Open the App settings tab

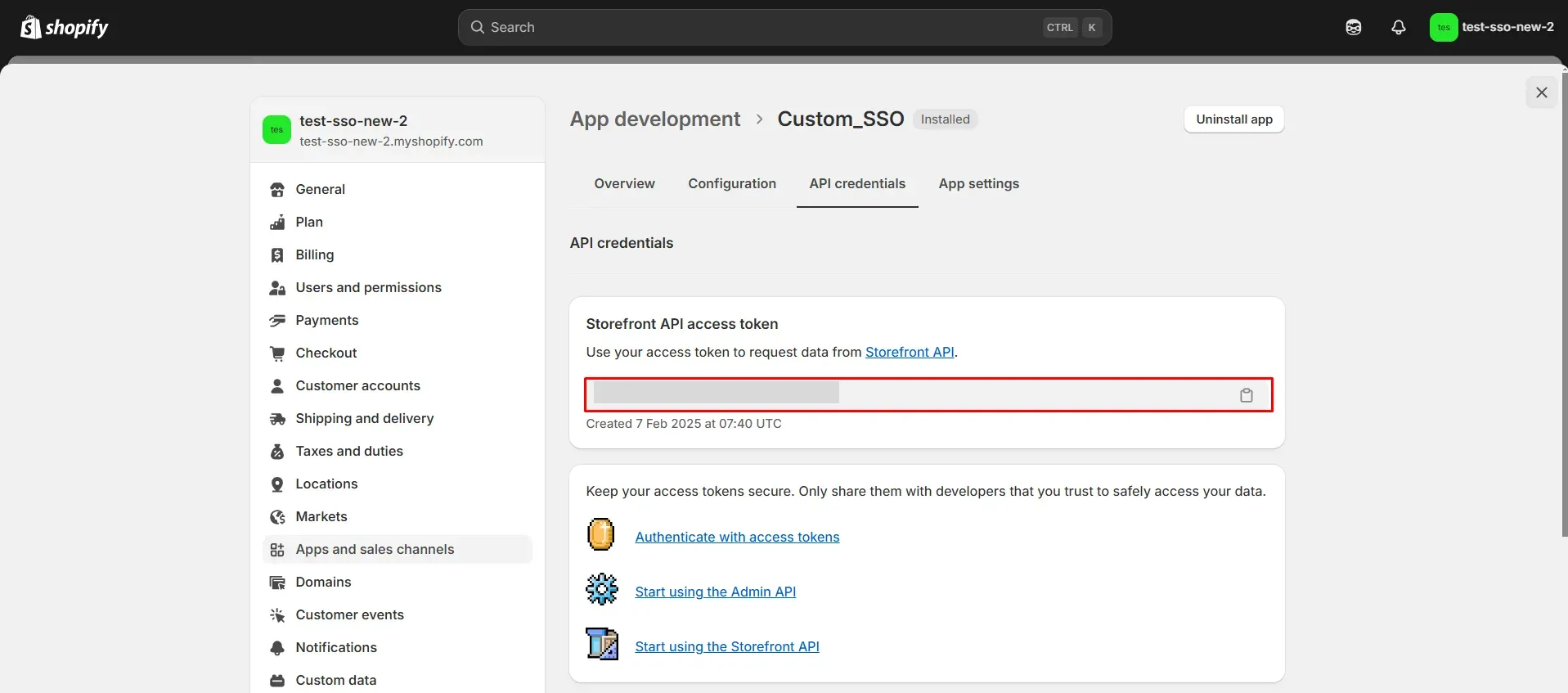tap(979, 184)
